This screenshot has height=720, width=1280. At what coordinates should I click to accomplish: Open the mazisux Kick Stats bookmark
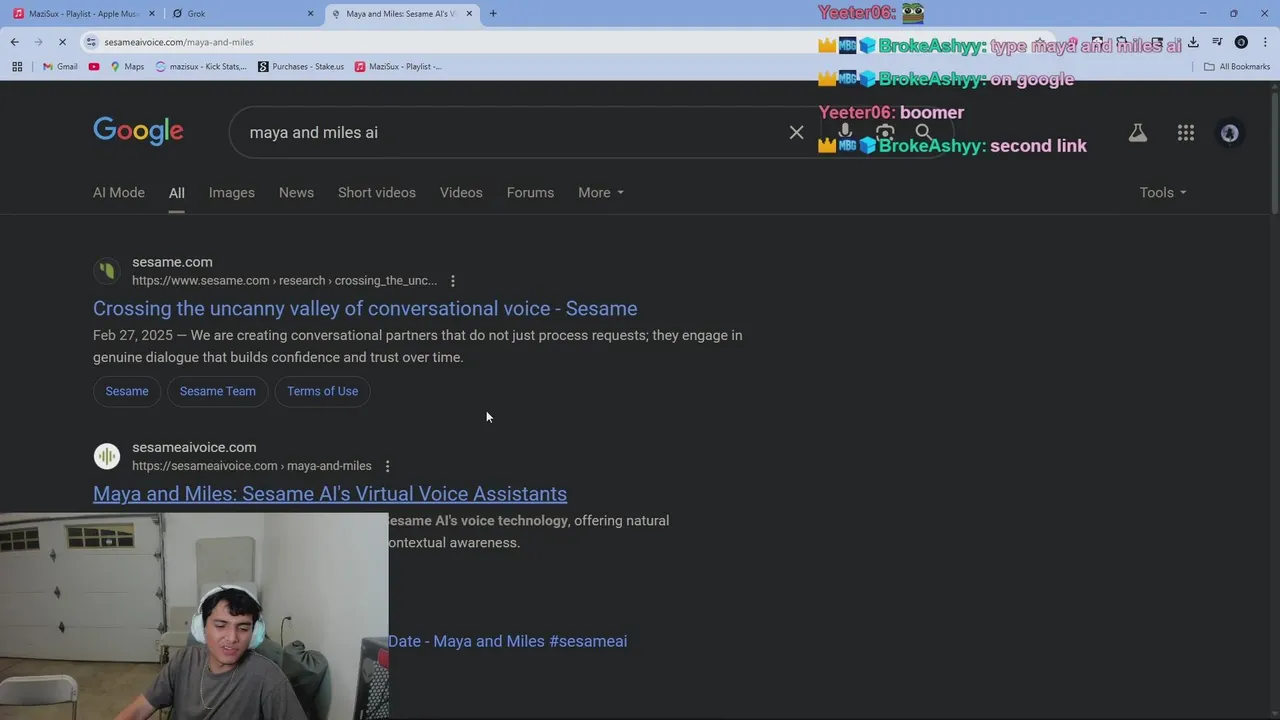click(x=201, y=66)
